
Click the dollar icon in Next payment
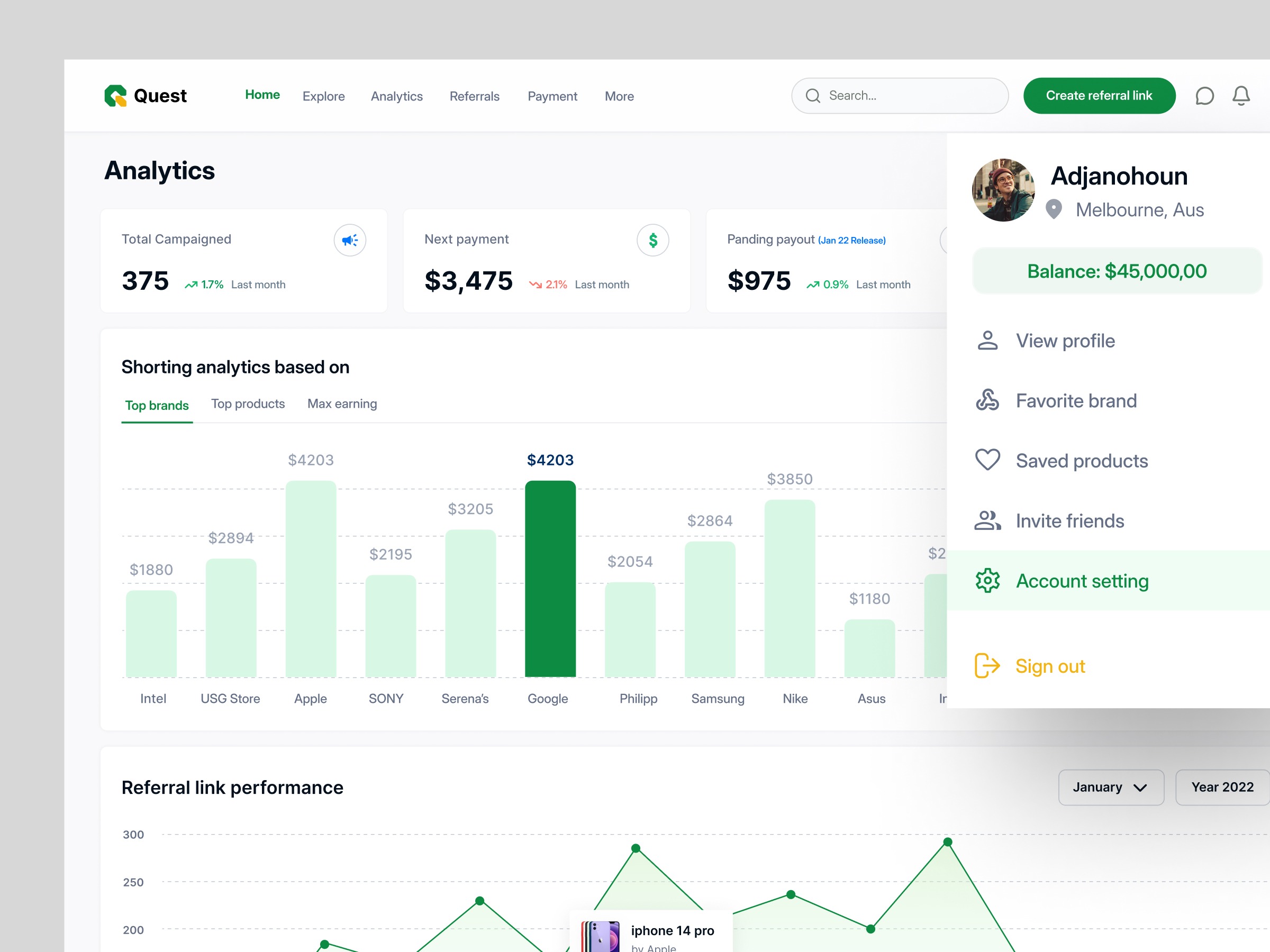pyautogui.click(x=653, y=240)
